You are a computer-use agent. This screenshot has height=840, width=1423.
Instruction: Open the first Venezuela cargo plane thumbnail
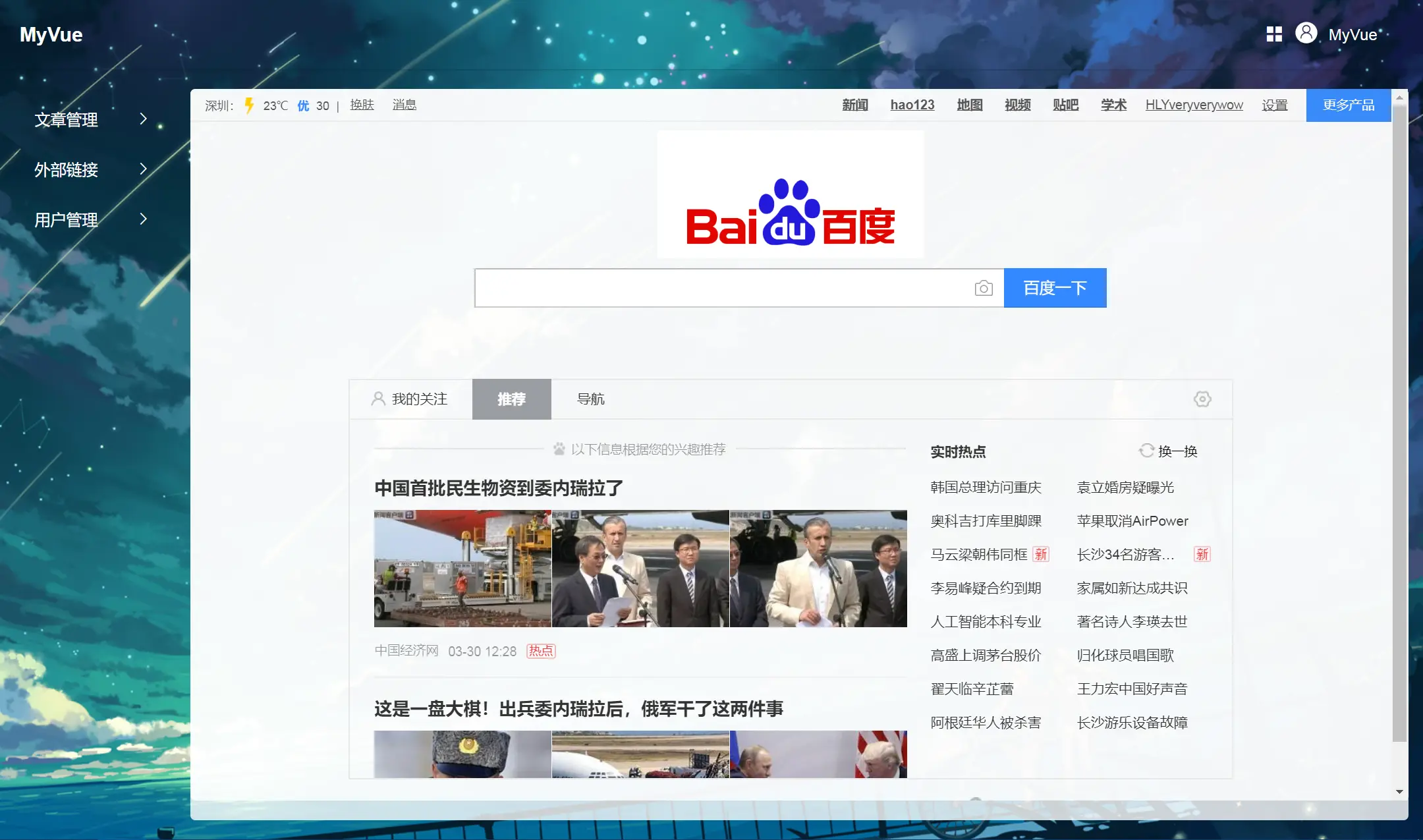(x=462, y=568)
